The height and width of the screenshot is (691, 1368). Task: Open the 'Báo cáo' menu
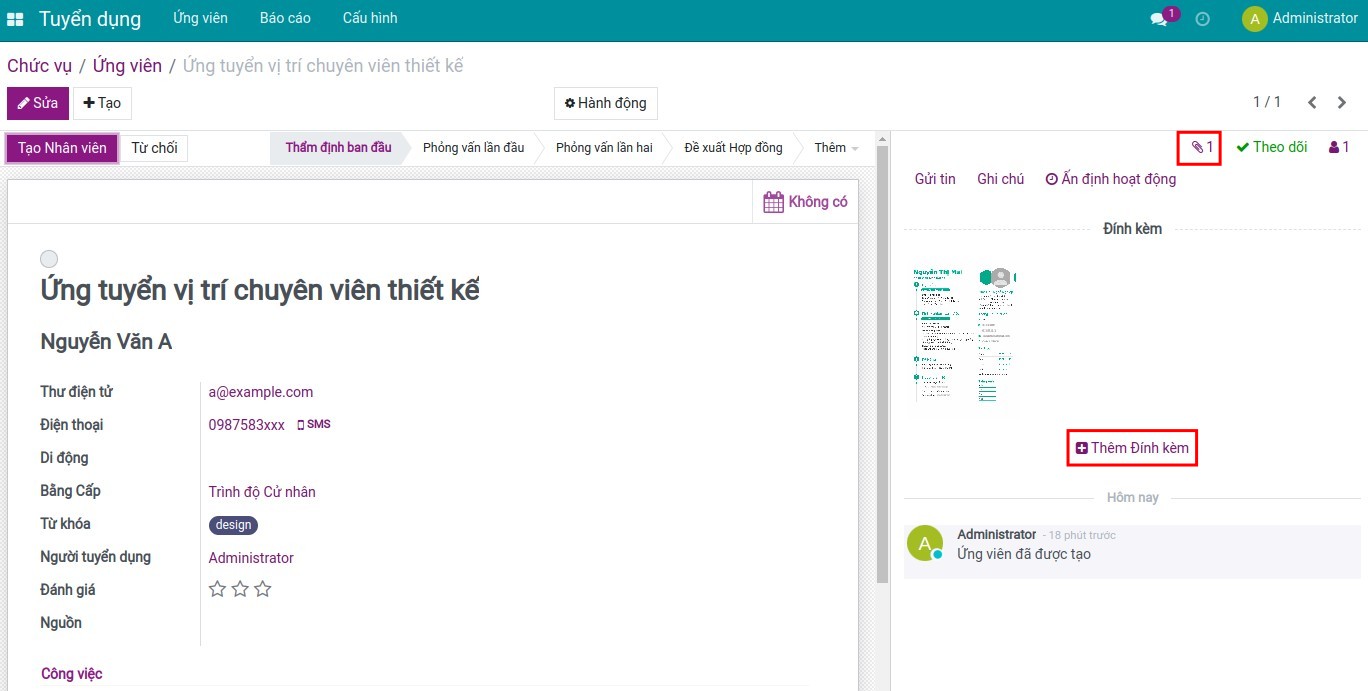(285, 18)
